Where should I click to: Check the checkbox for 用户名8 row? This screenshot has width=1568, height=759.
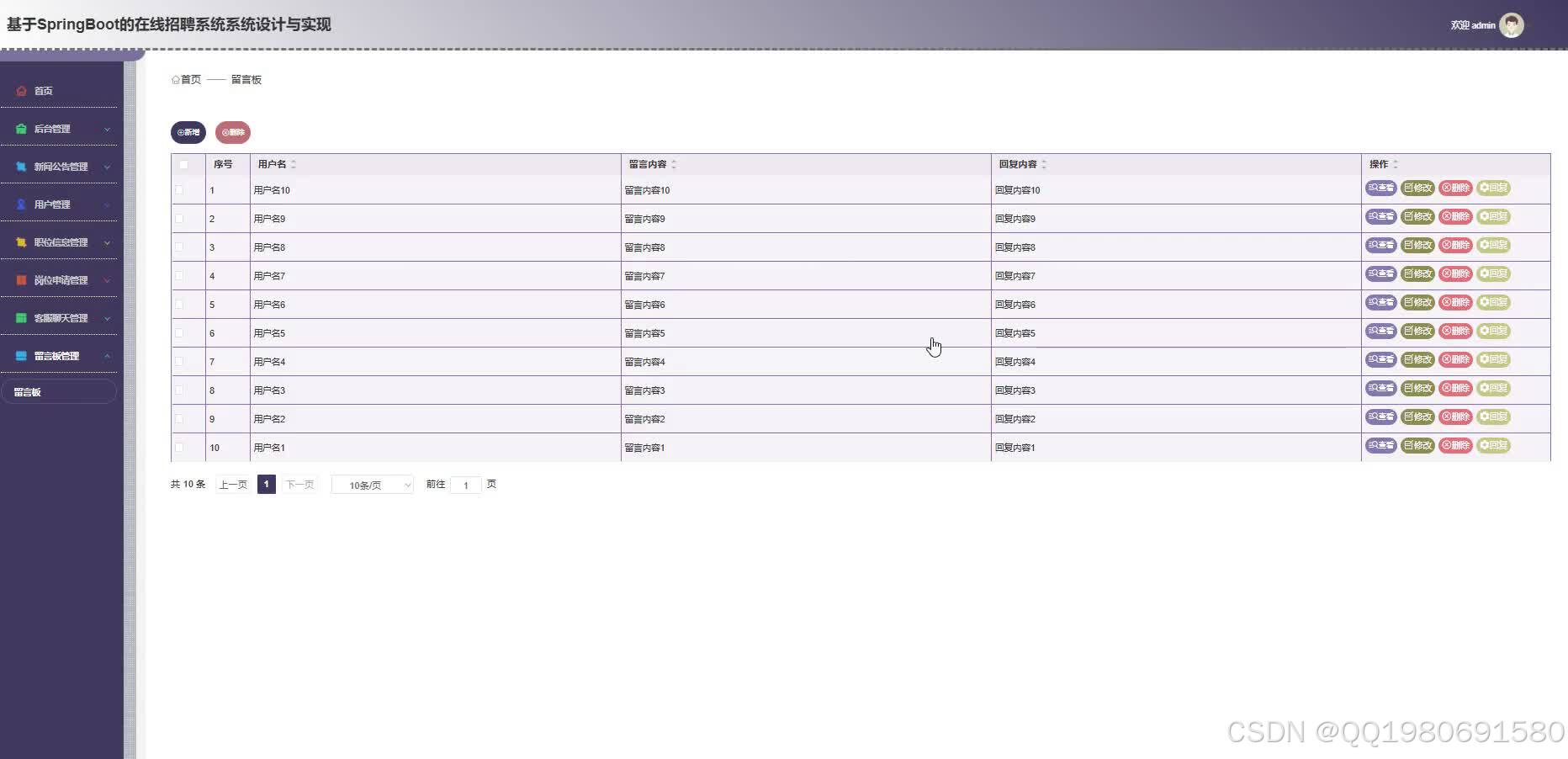(179, 247)
